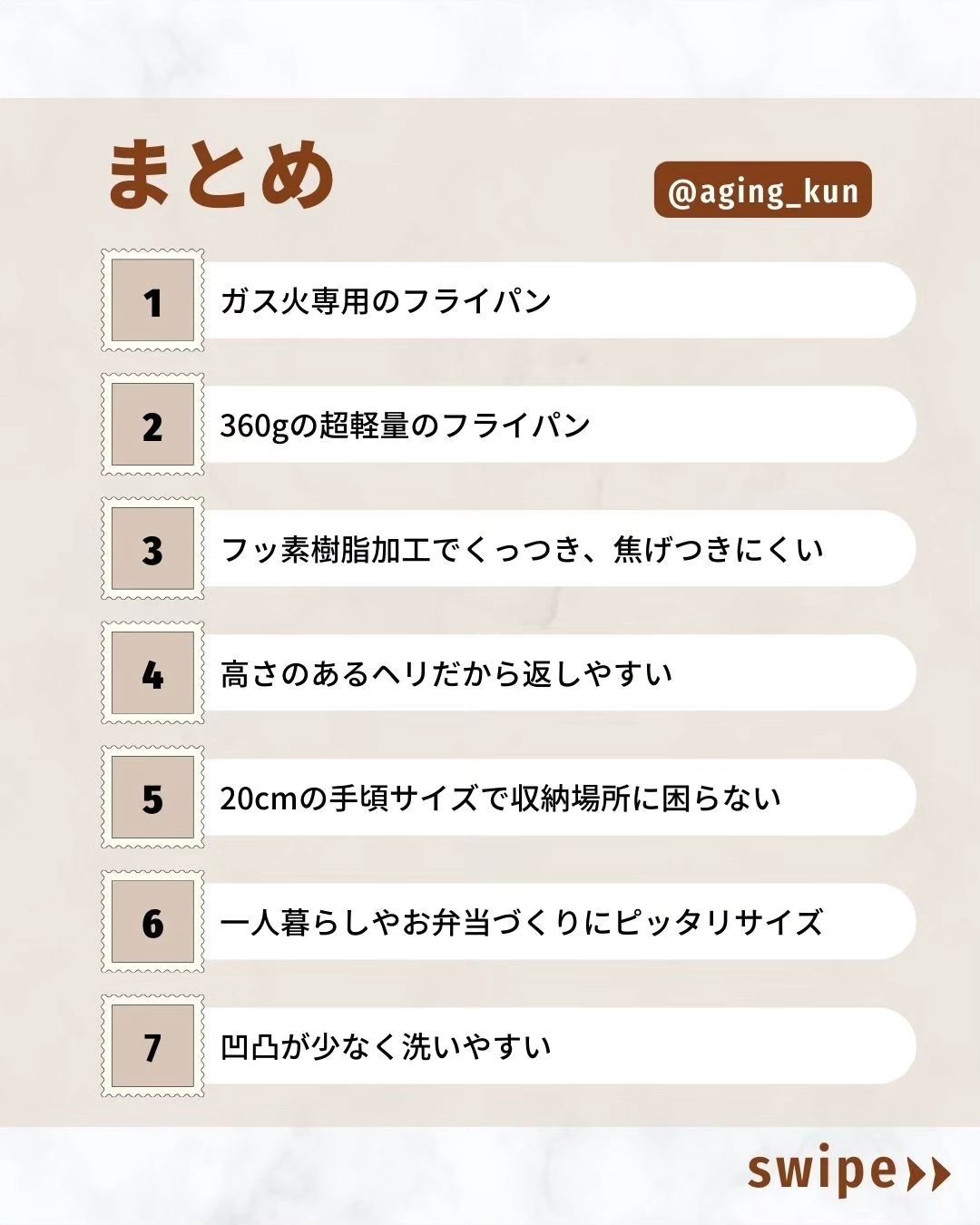Select the 一人暮らしやお弁当づくり item
This screenshot has height=1225, width=980.
(x=522, y=923)
